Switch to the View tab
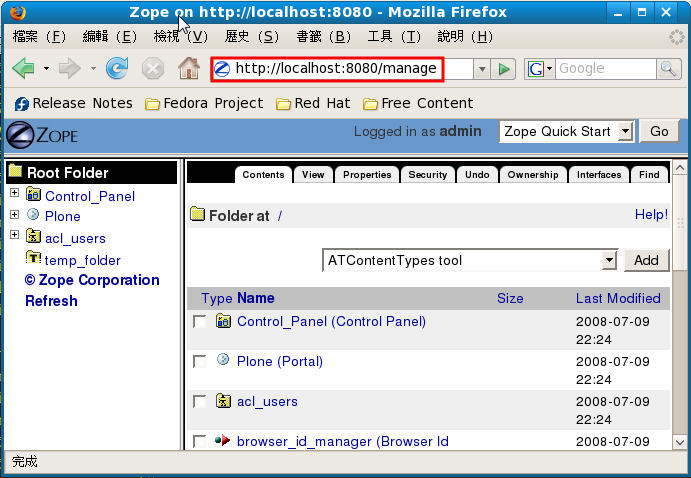This screenshot has width=691, height=478. click(313, 174)
